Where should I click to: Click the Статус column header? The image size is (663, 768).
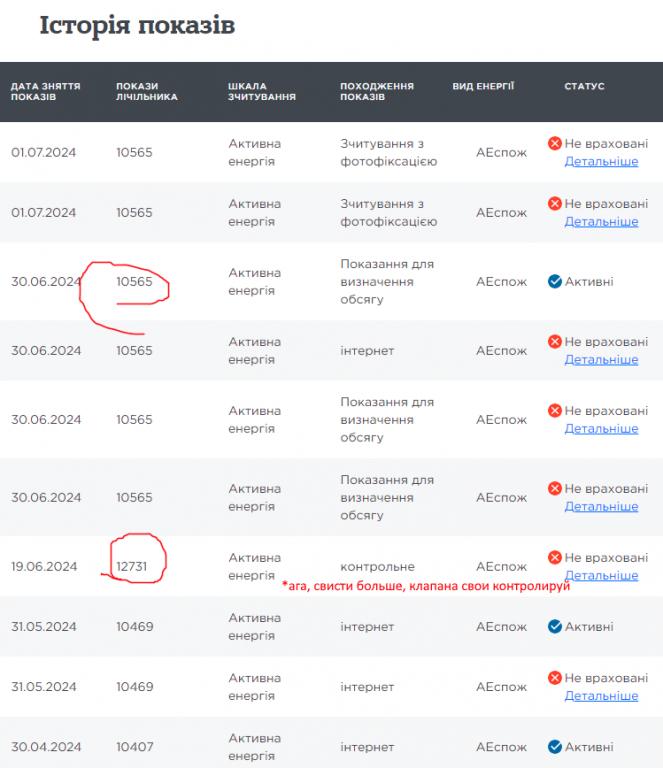pyautogui.click(x=584, y=87)
